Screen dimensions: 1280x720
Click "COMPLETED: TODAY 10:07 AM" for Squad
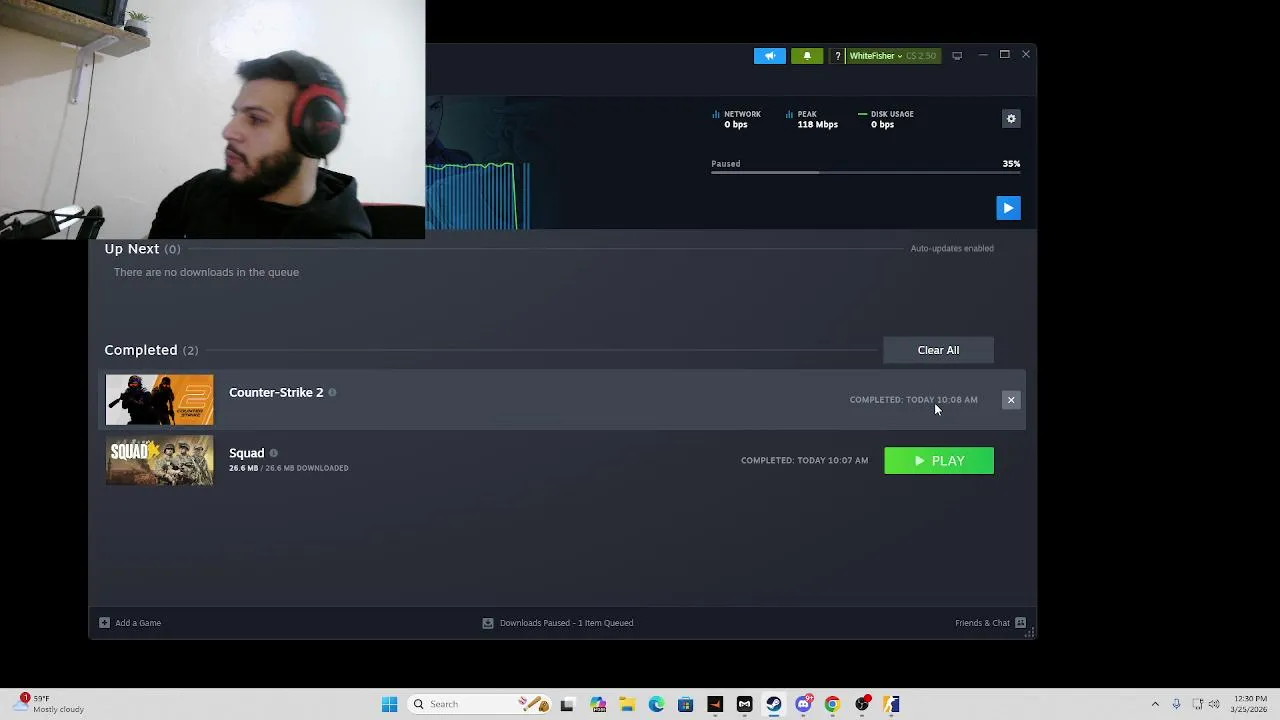(804, 461)
